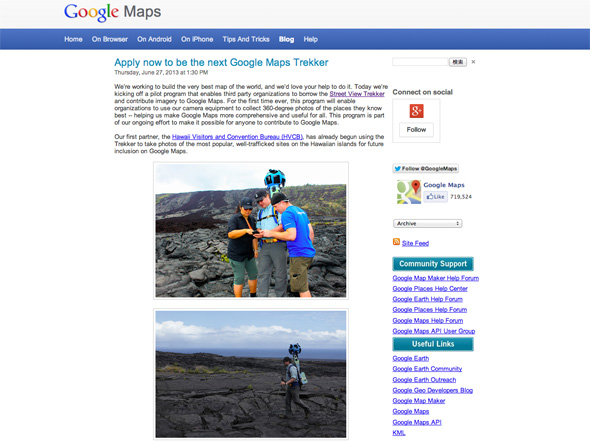Click the Follow button under Google+

click(416, 129)
